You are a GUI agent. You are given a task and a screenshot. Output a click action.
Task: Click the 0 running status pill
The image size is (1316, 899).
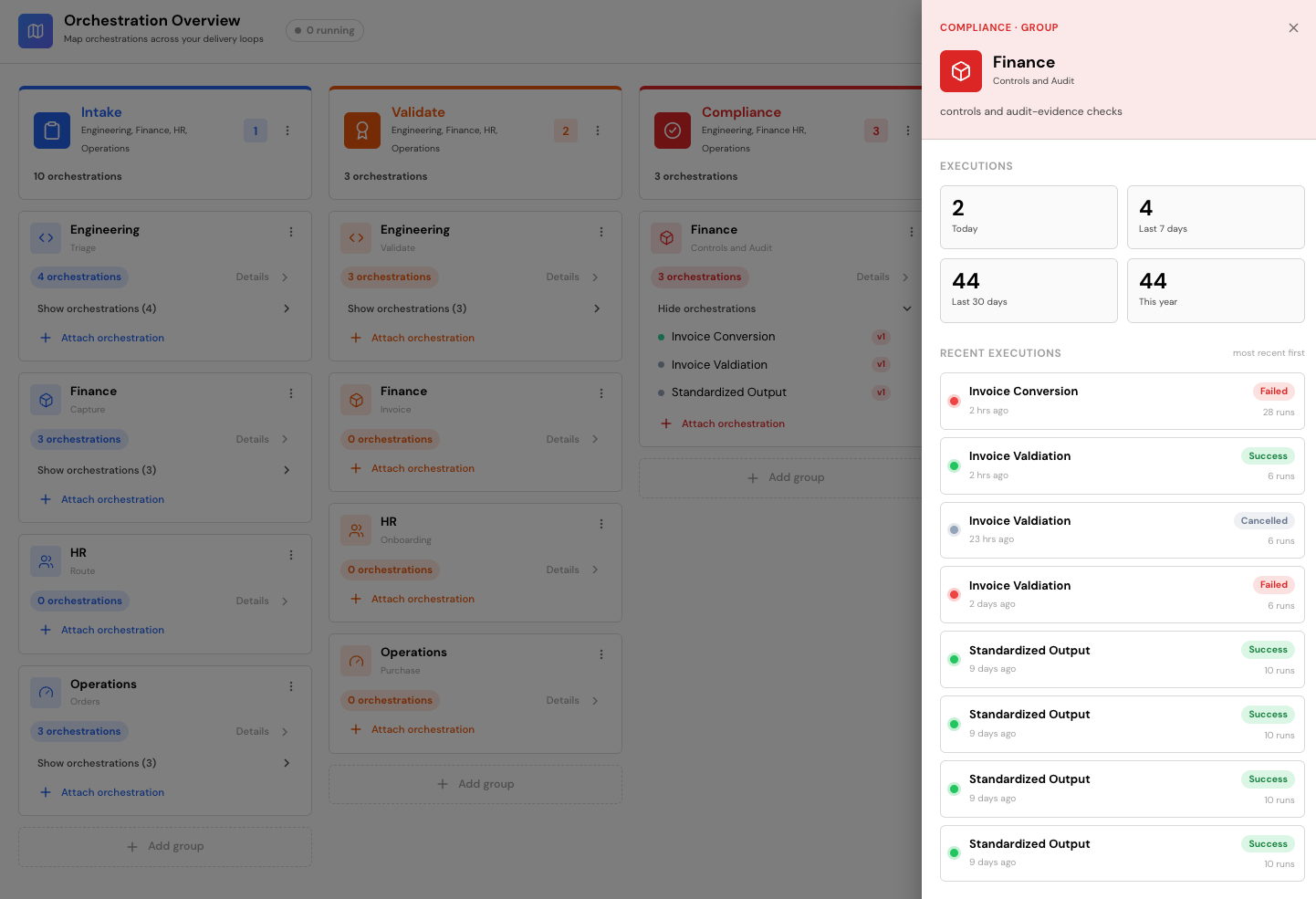click(x=325, y=30)
